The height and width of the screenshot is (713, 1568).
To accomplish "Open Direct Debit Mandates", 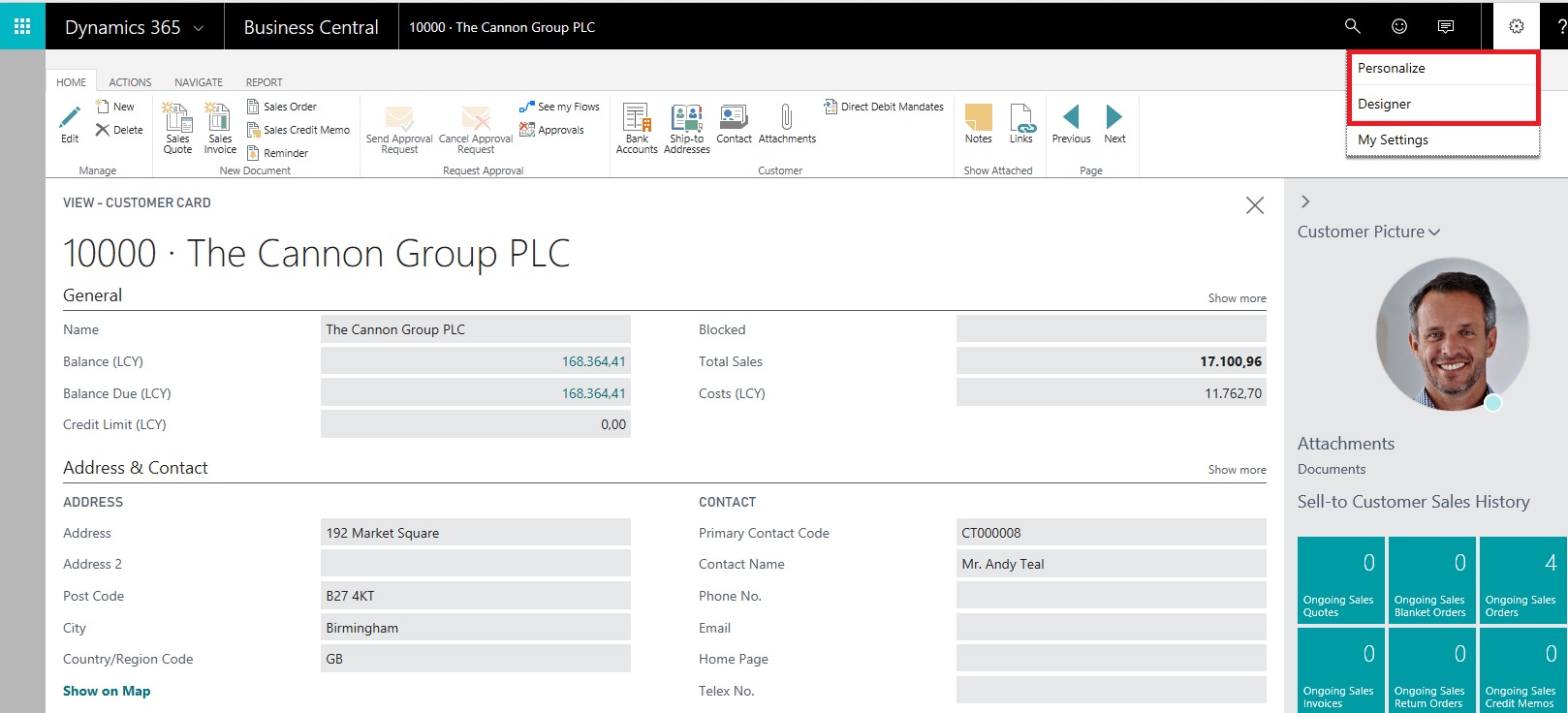I will (x=884, y=107).
